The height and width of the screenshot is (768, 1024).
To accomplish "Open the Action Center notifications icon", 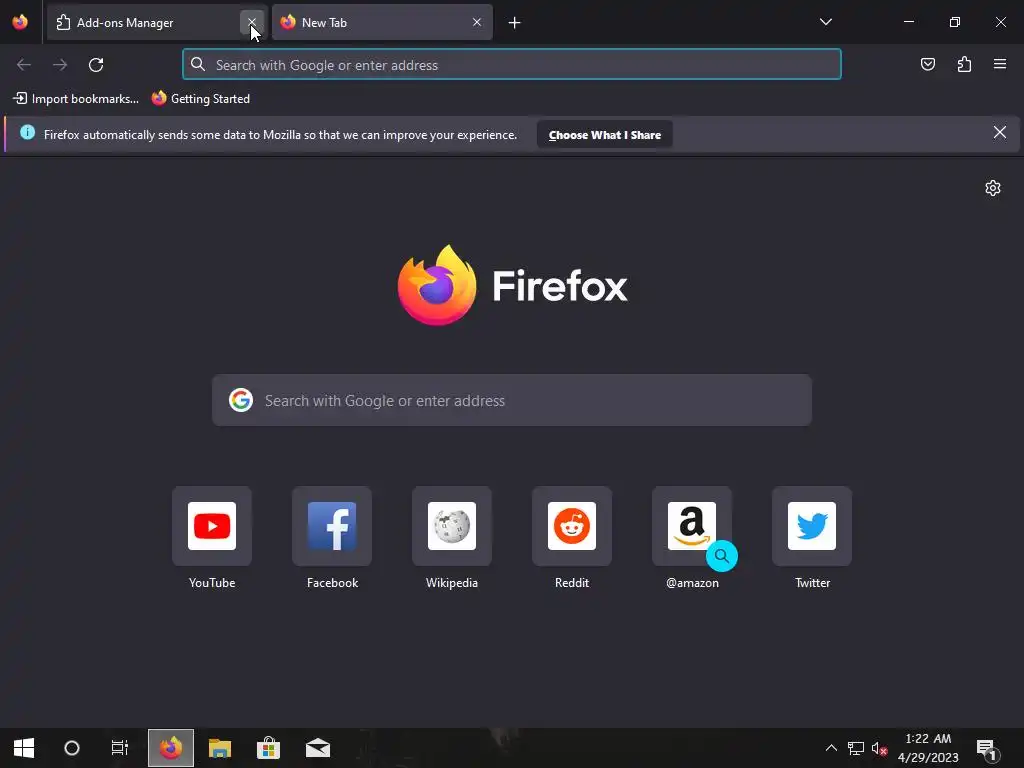I will (x=988, y=748).
